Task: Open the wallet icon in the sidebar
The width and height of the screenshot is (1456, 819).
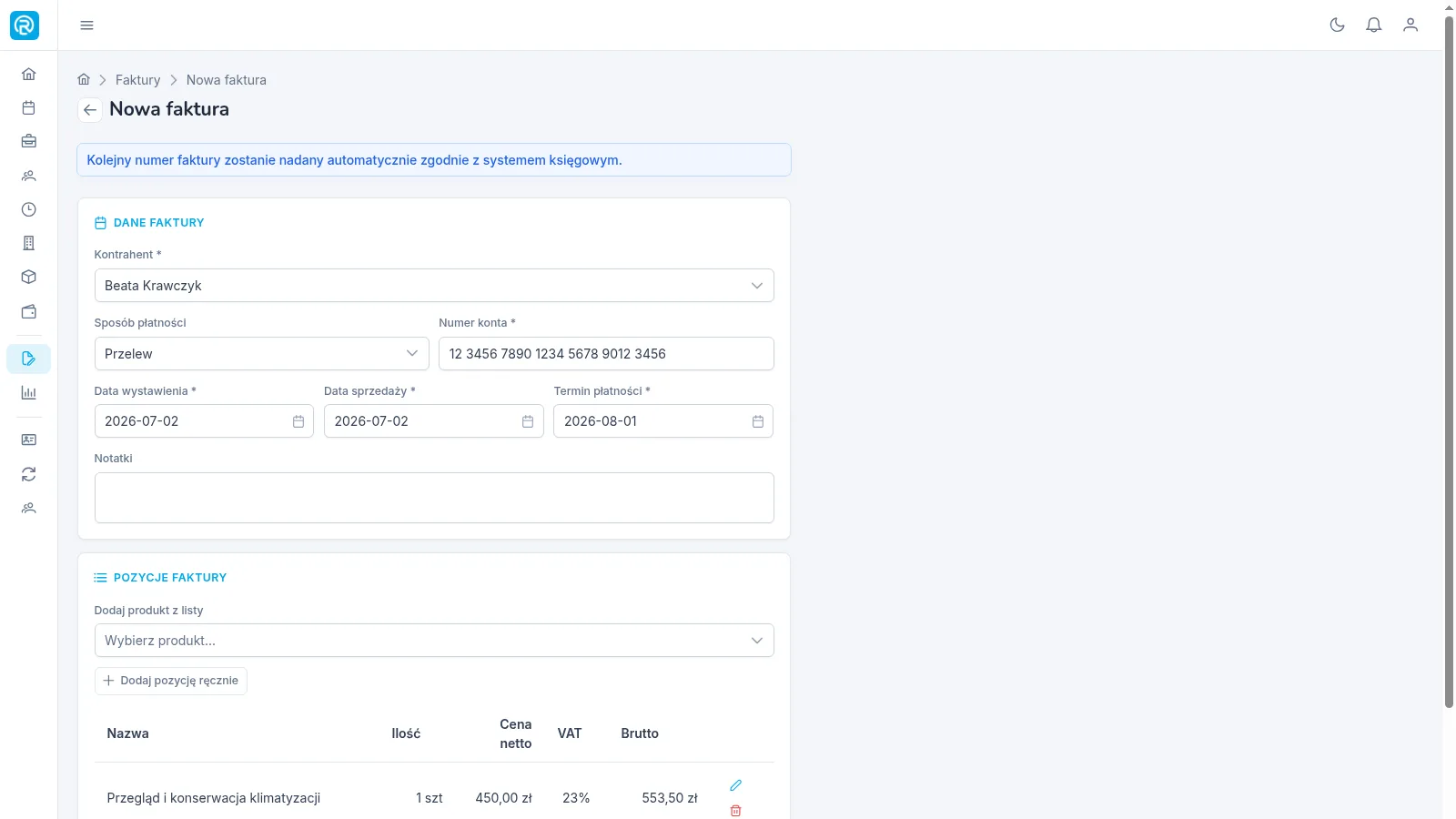Action: tap(28, 311)
